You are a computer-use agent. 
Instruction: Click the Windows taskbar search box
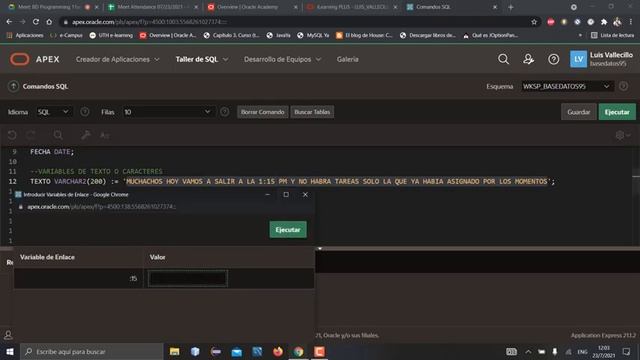91,351
